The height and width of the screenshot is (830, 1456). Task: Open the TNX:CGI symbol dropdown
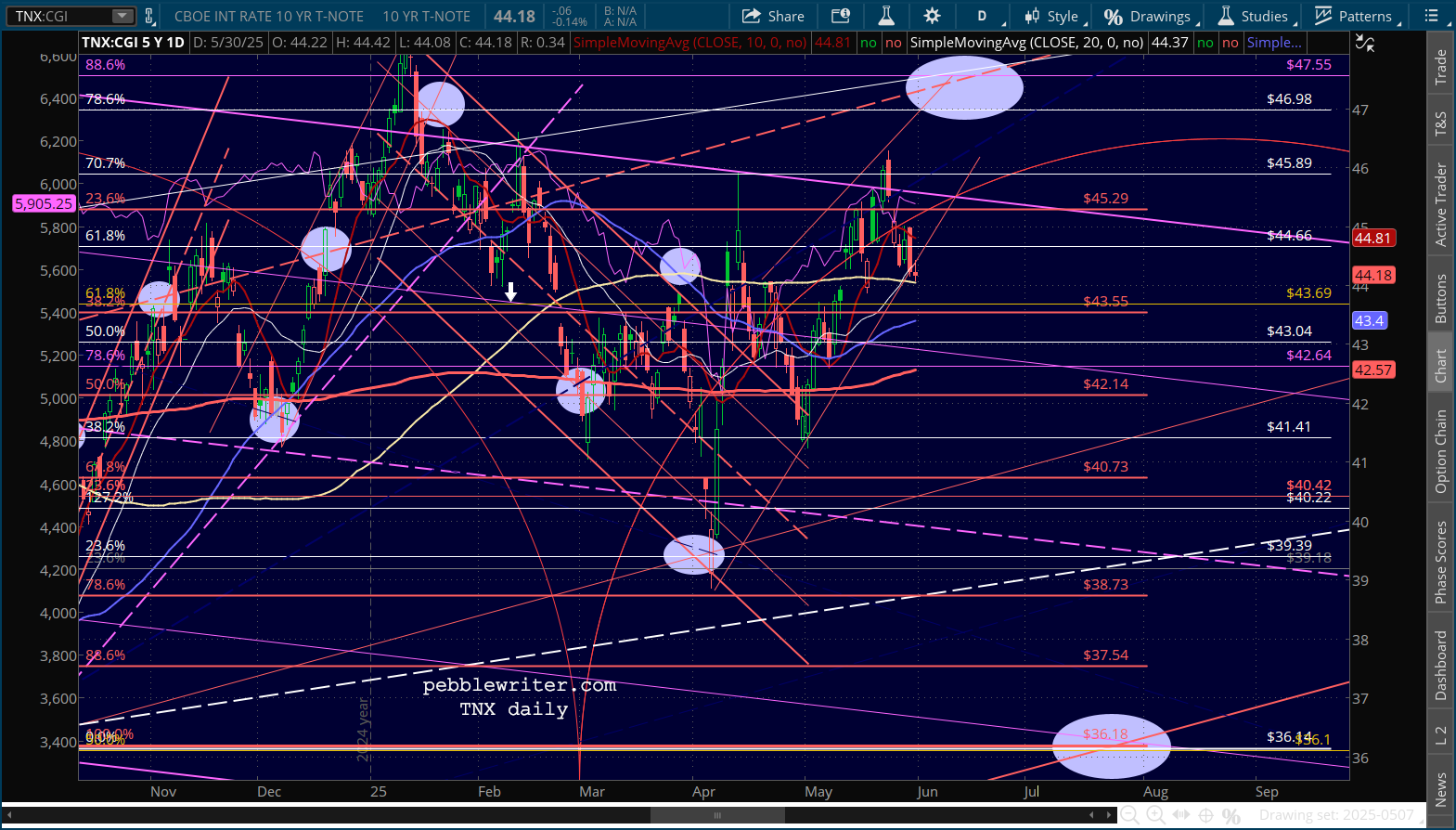71,16
